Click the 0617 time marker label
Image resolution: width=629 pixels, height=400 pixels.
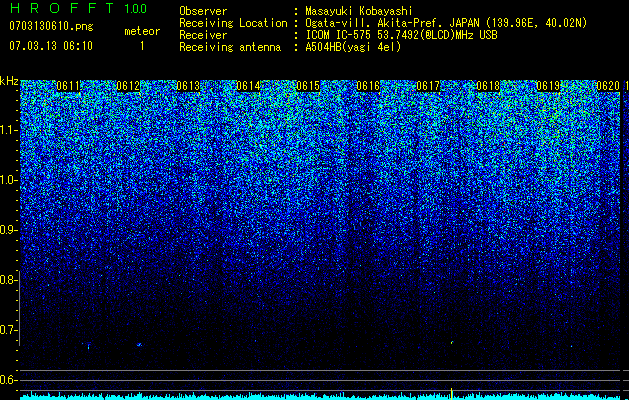pyautogui.click(x=428, y=86)
